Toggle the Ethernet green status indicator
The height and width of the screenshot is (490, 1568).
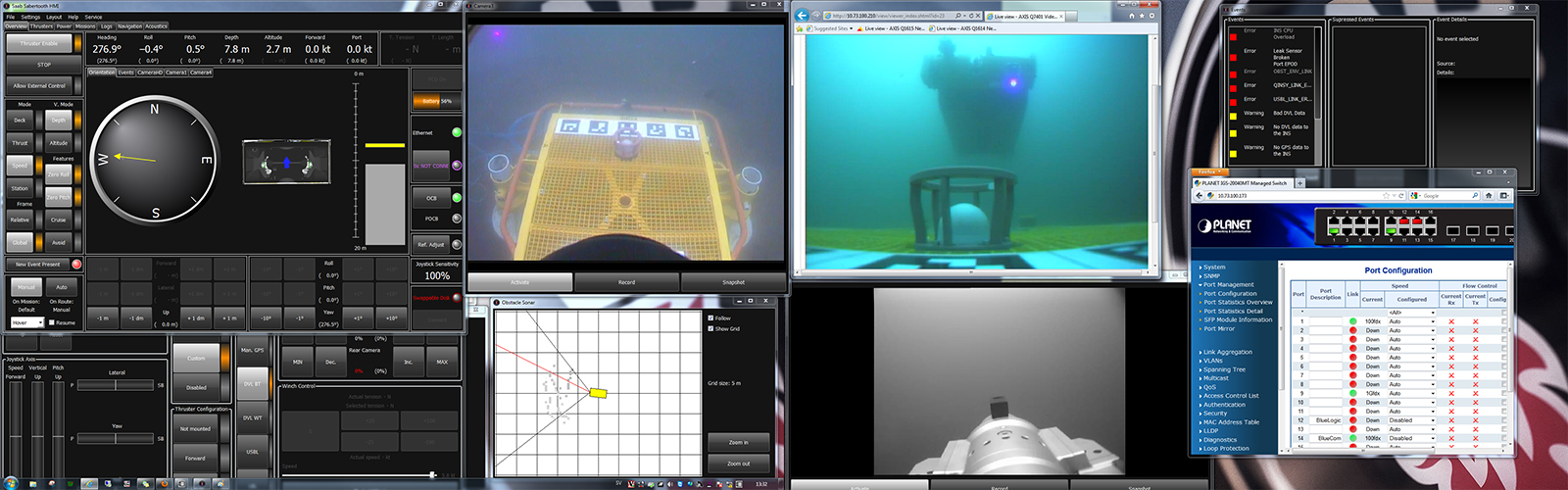(x=457, y=132)
